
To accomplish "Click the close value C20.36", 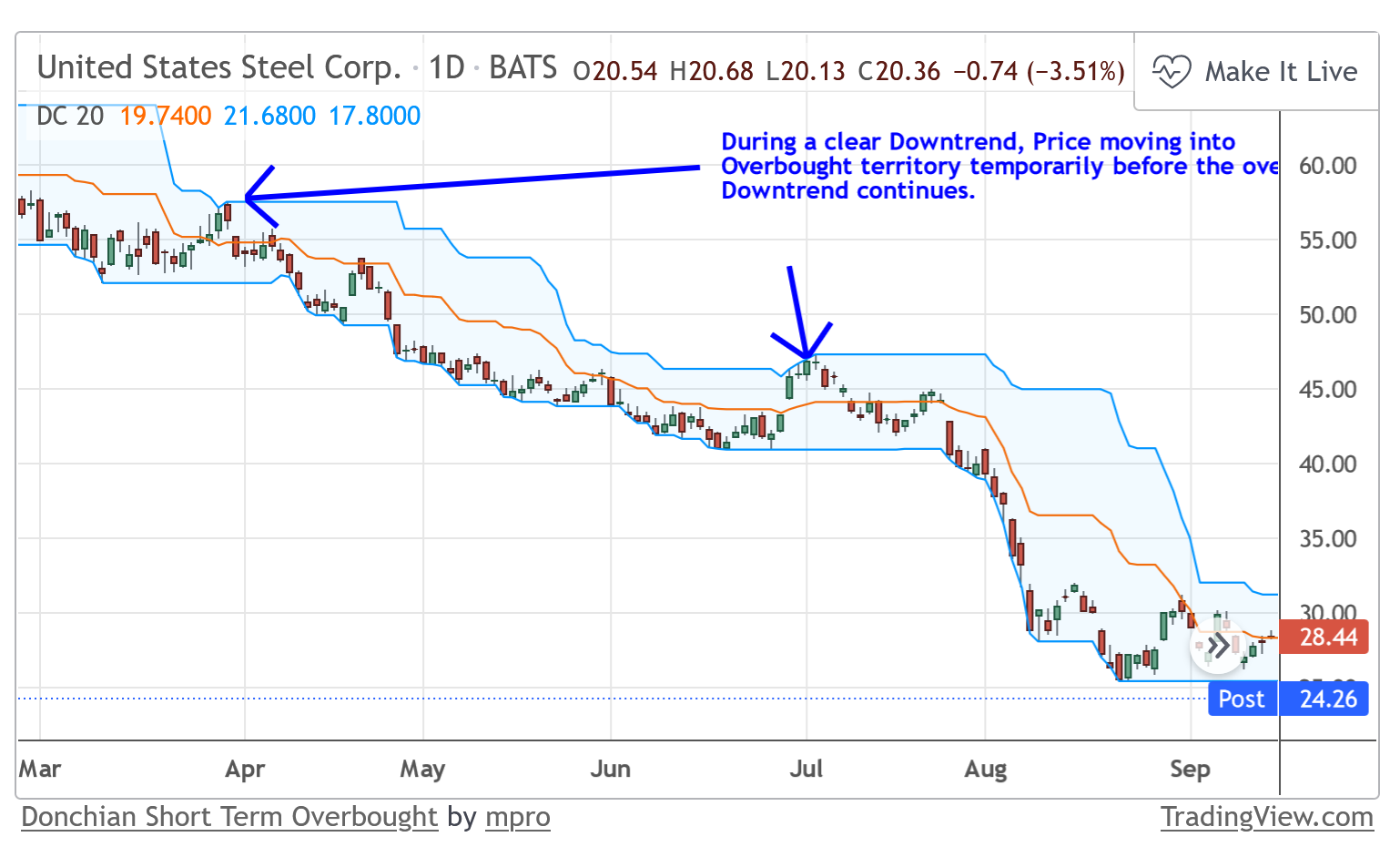I will point(899,71).
